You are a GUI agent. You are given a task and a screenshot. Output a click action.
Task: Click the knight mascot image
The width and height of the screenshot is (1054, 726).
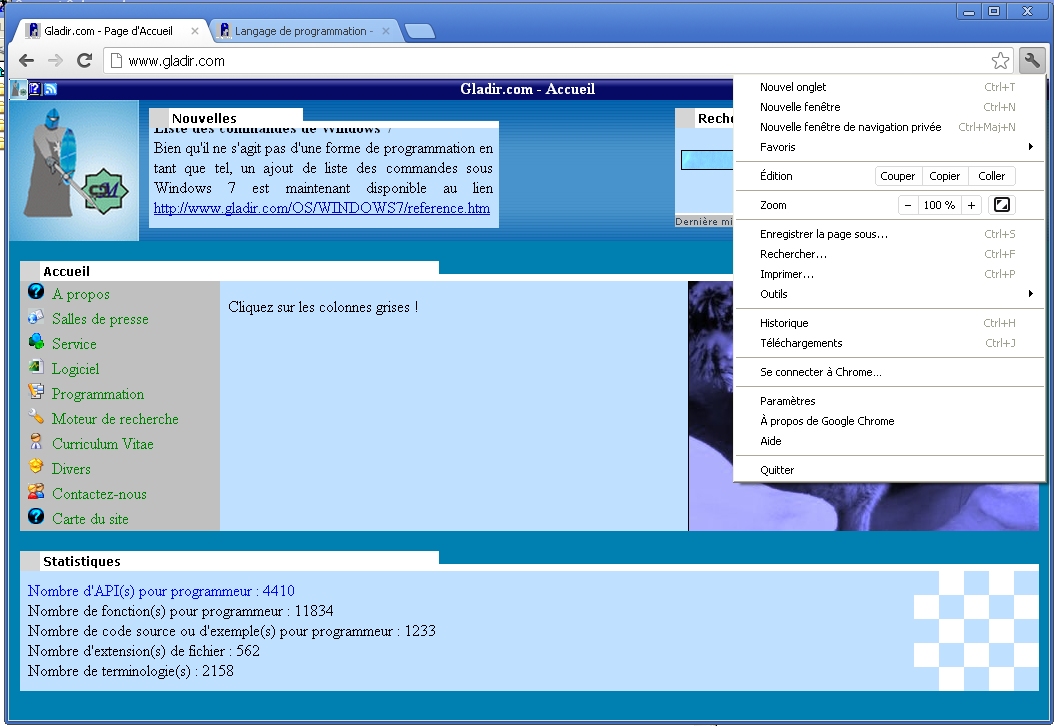[x=74, y=170]
